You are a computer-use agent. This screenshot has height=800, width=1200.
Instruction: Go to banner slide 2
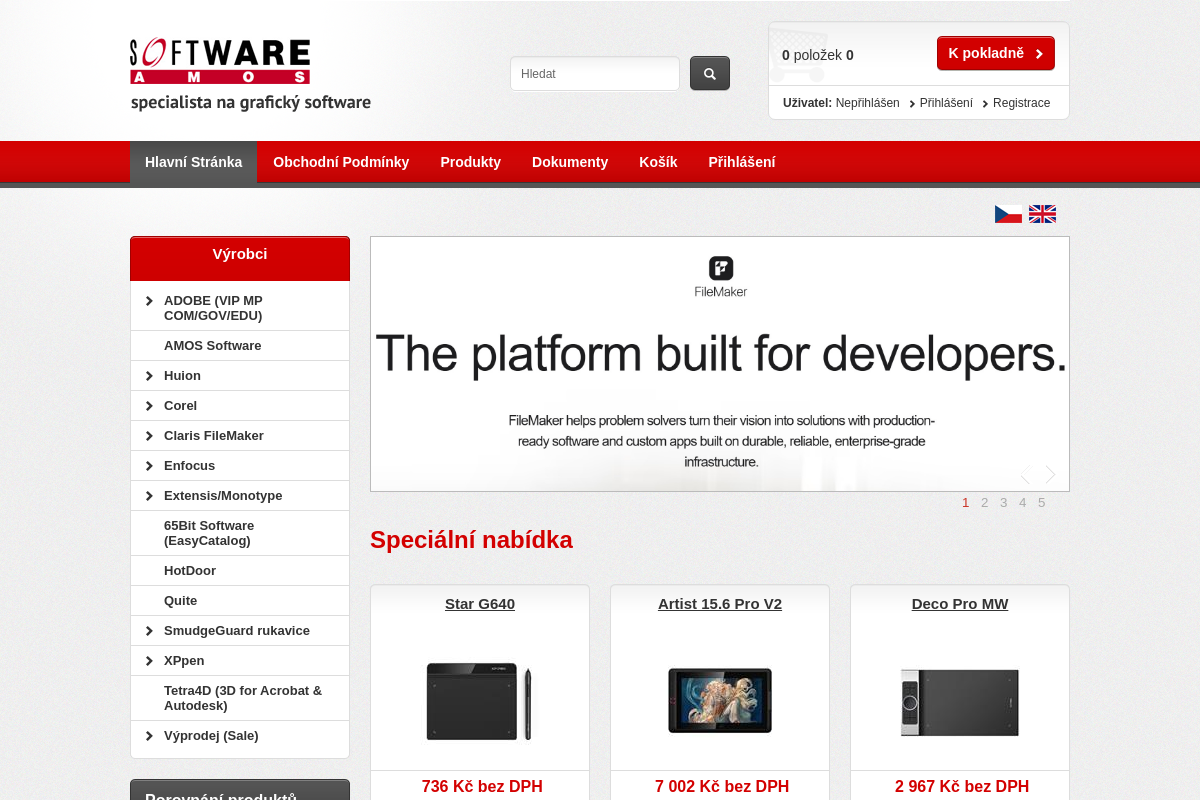tap(985, 503)
